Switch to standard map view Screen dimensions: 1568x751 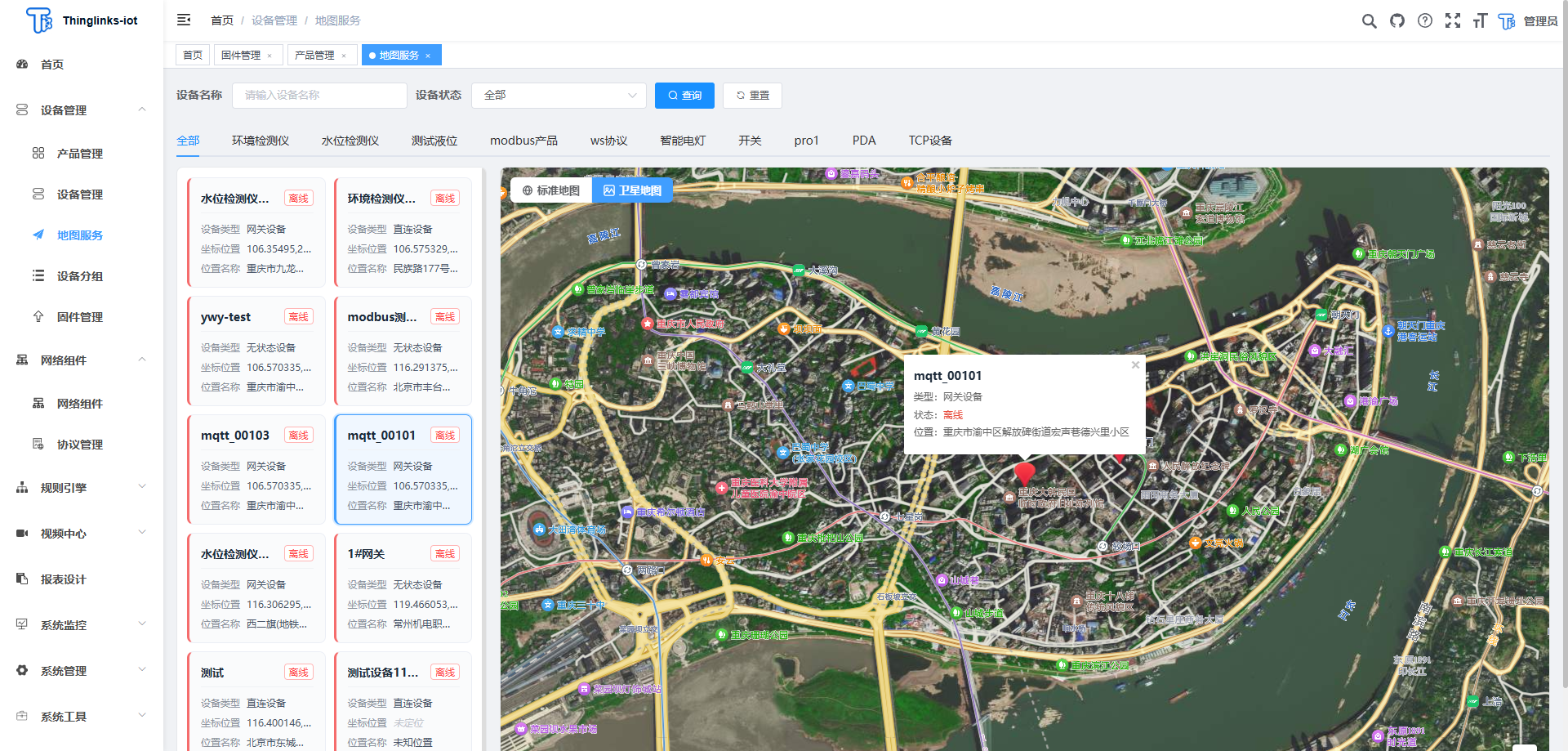[x=551, y=190]
